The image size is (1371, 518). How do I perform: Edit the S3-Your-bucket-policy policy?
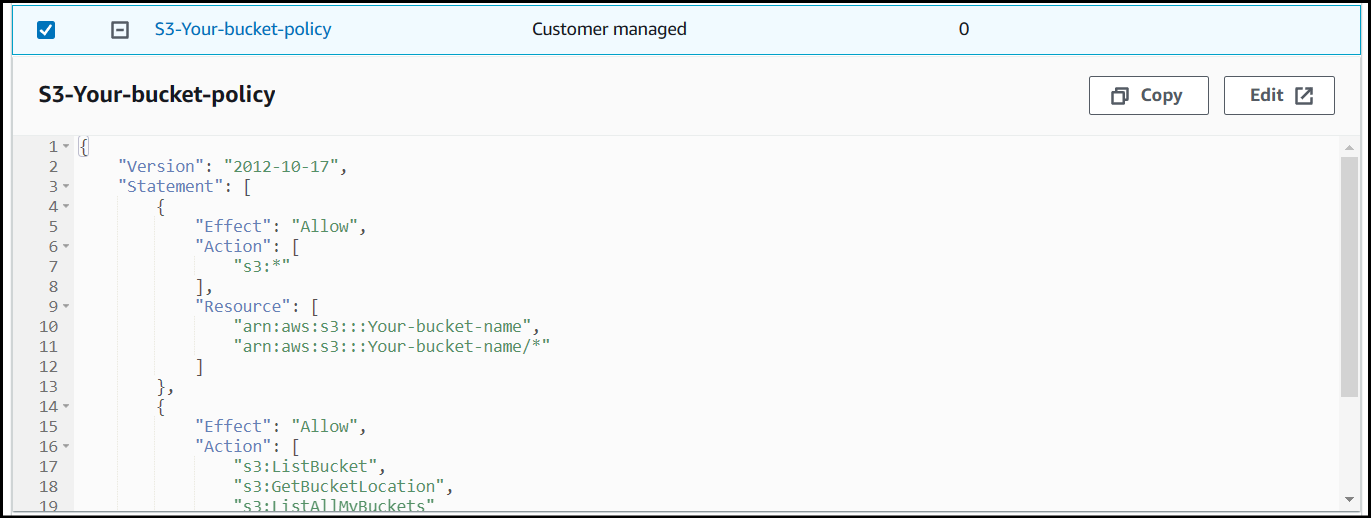pos(1279,95)
